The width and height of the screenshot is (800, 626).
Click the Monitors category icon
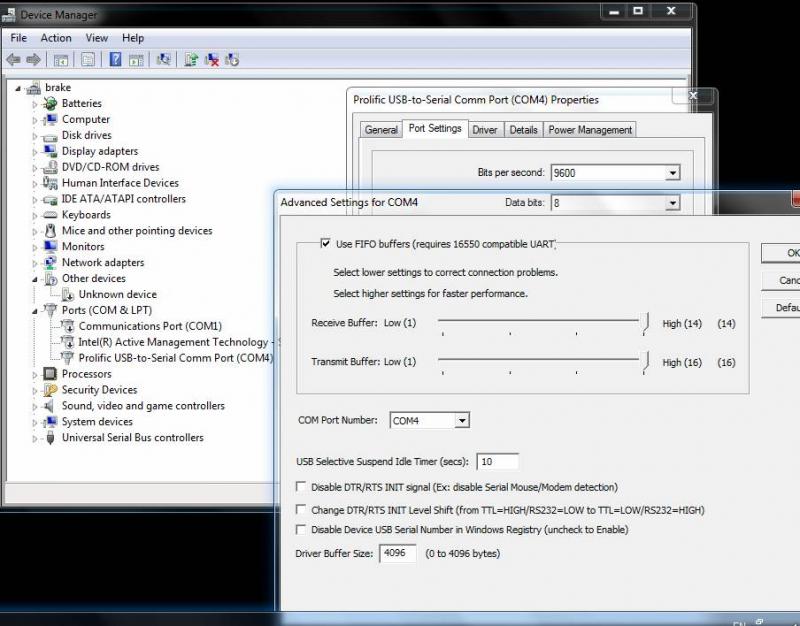click(x=50, y=246)
